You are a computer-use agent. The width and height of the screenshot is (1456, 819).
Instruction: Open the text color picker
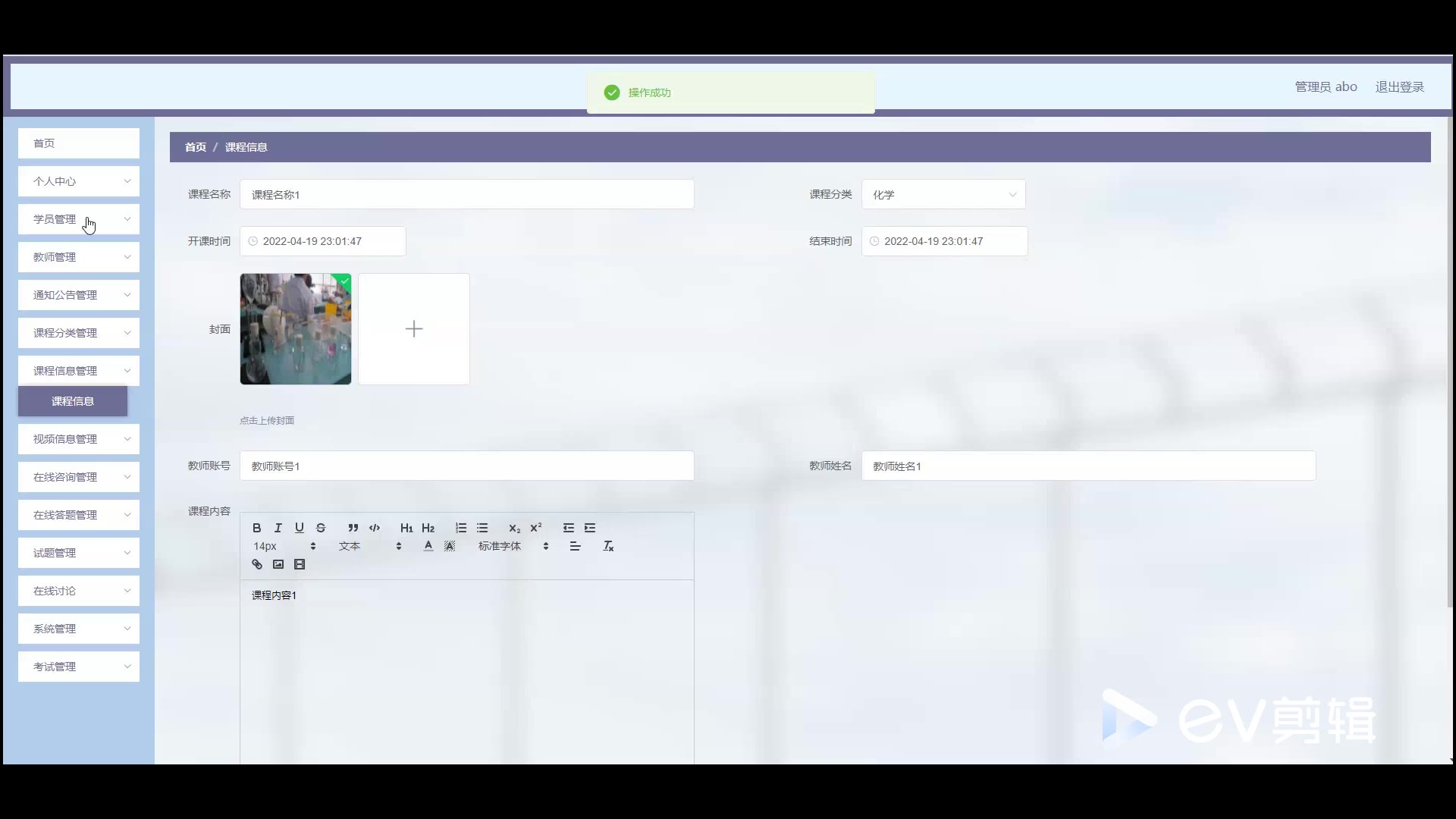click(x=428, y=546)
